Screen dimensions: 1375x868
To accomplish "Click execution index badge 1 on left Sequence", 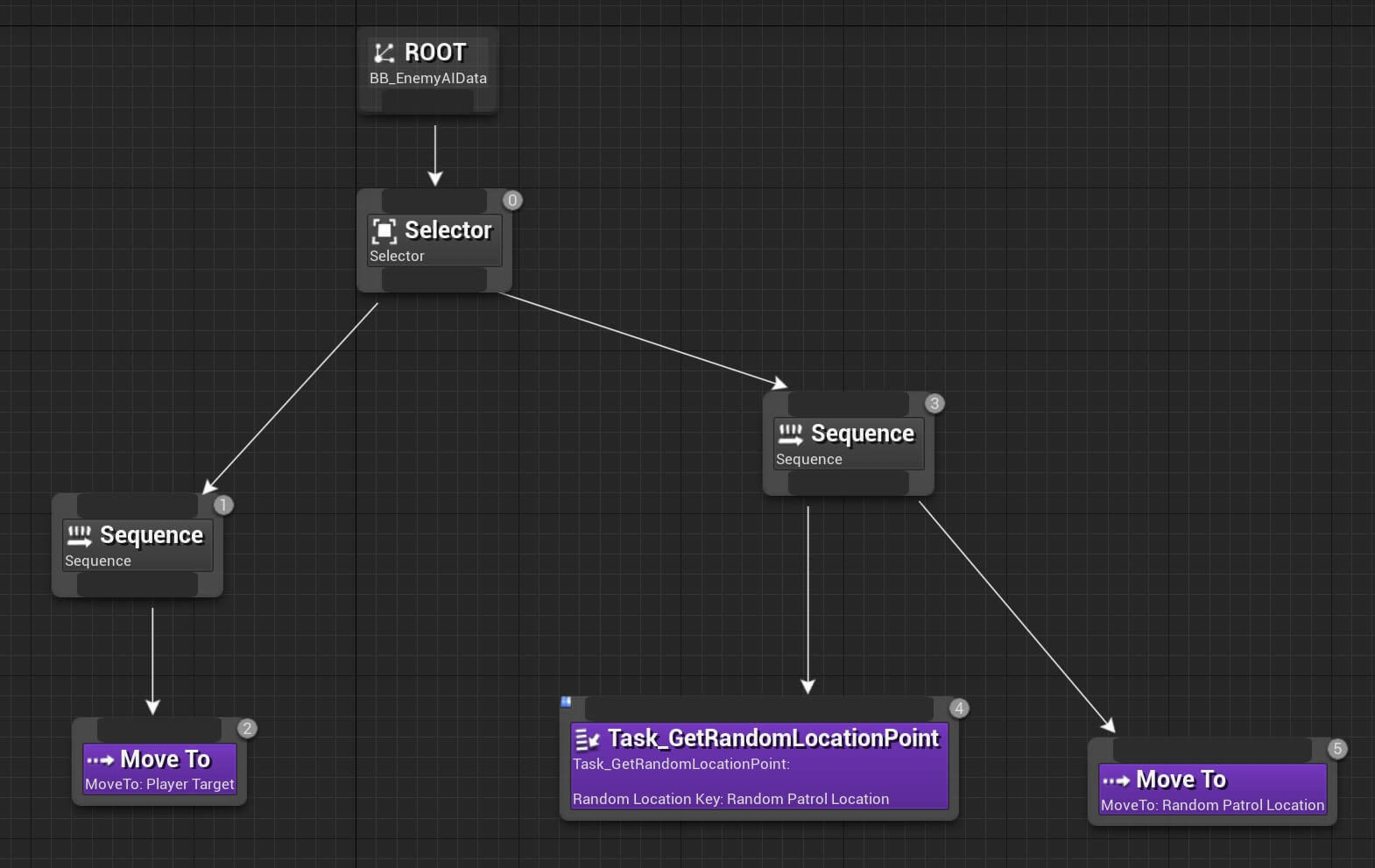I will pos(223,505).
